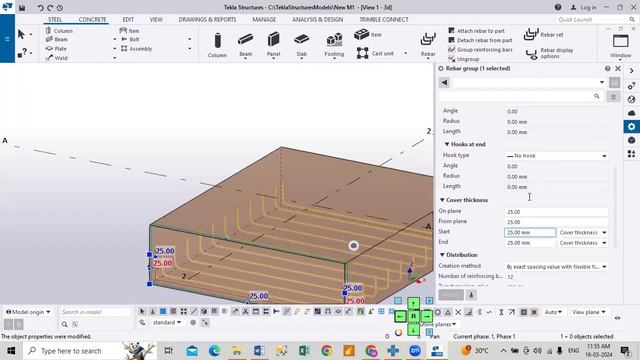Open the VIEW ribbon tab

tap(156, 20)
